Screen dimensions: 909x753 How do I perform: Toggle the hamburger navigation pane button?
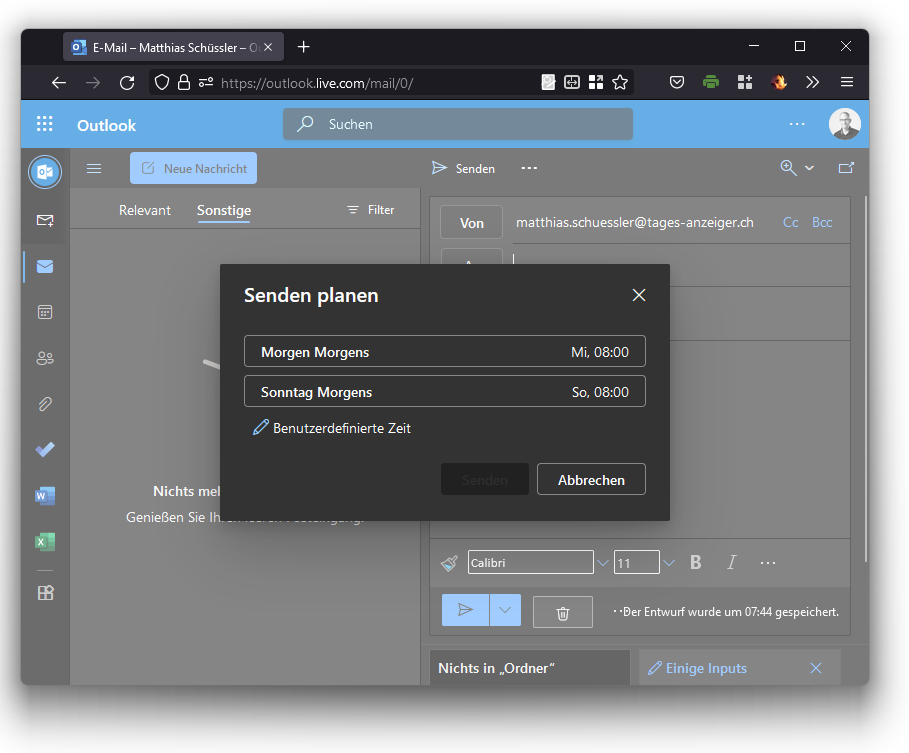point(94,169)
